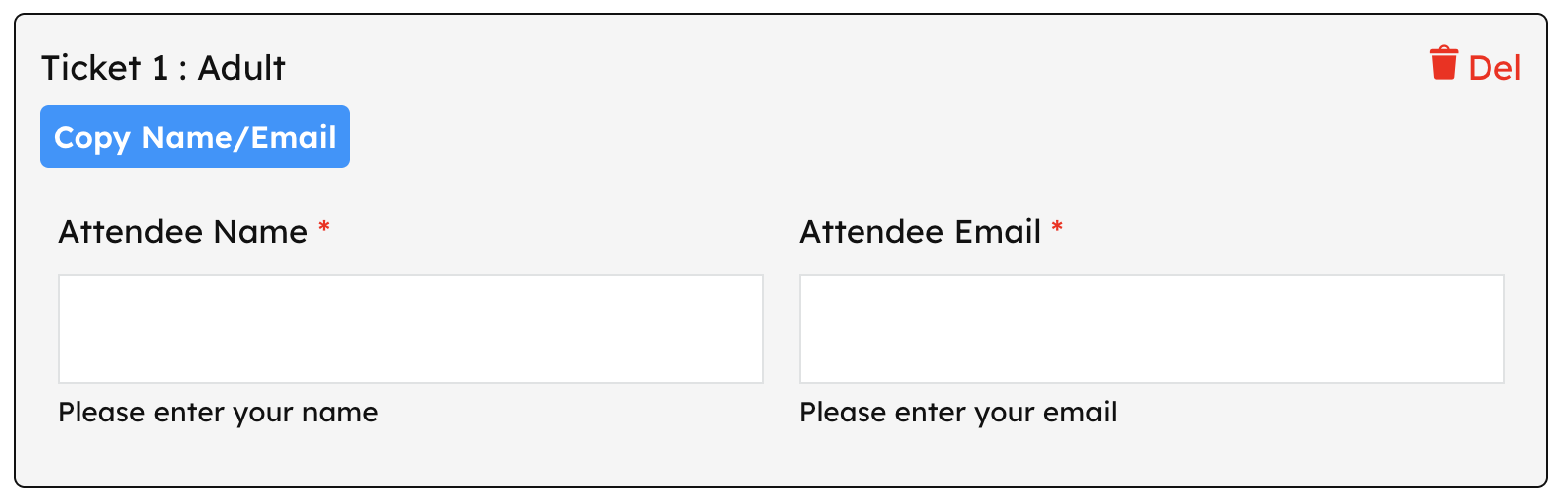Delete Ticket 1 using the trash icon
1568x503 pixels.
point(1443,64)
